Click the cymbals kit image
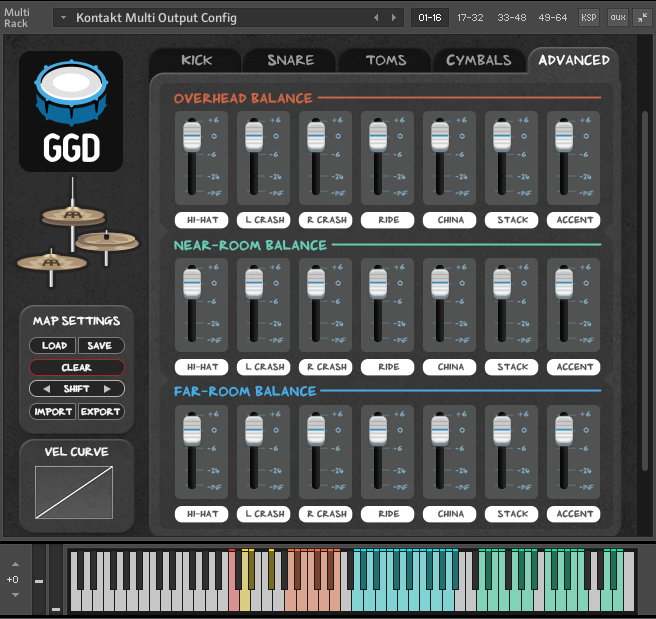This screenshot has height=619, width=656. 76,233
